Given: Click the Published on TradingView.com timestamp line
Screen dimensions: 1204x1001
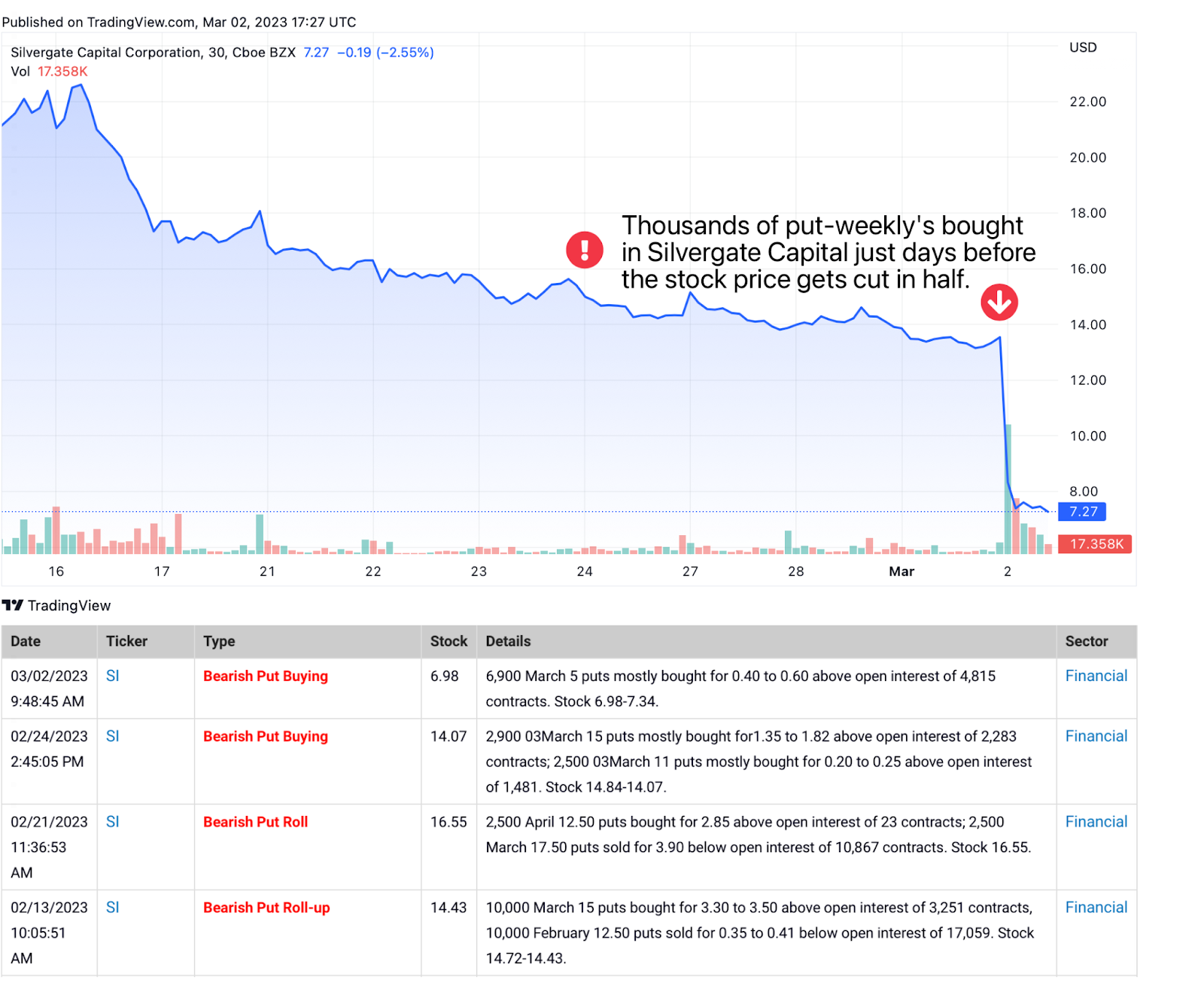Looking at the screenshot, I should click(x=179, y=22).
